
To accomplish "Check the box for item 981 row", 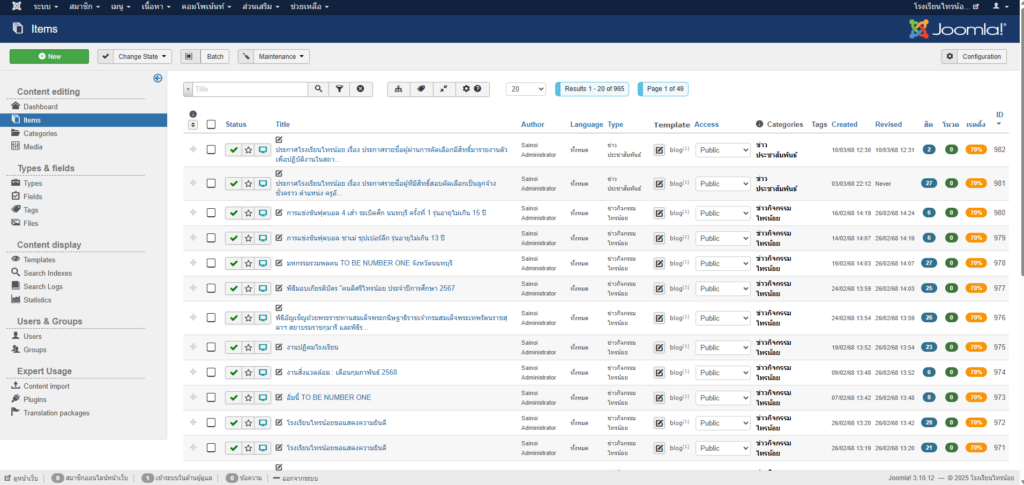I will click(211, 184).
